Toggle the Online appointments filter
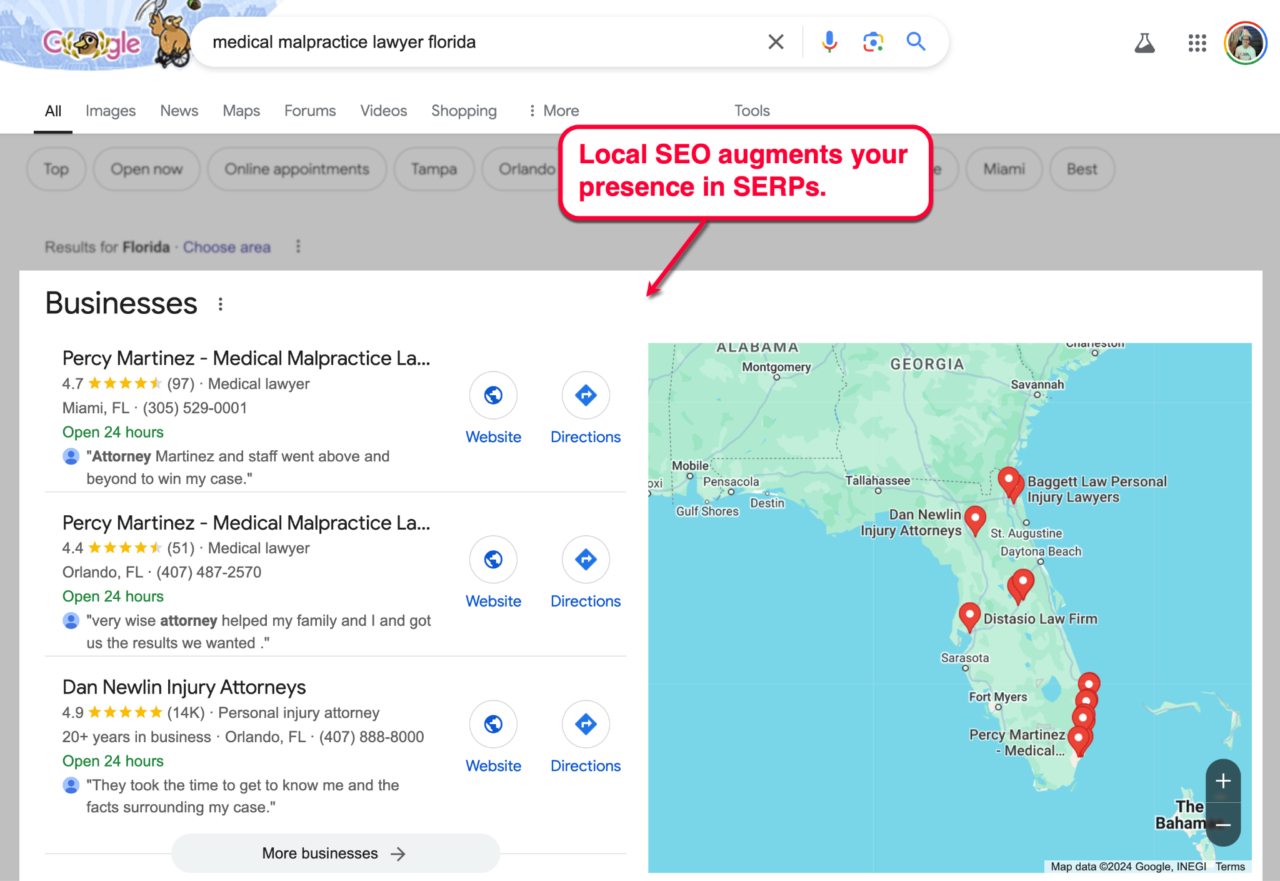The height and width of the screenshot is (881, 1280). (x=297, y=169)
